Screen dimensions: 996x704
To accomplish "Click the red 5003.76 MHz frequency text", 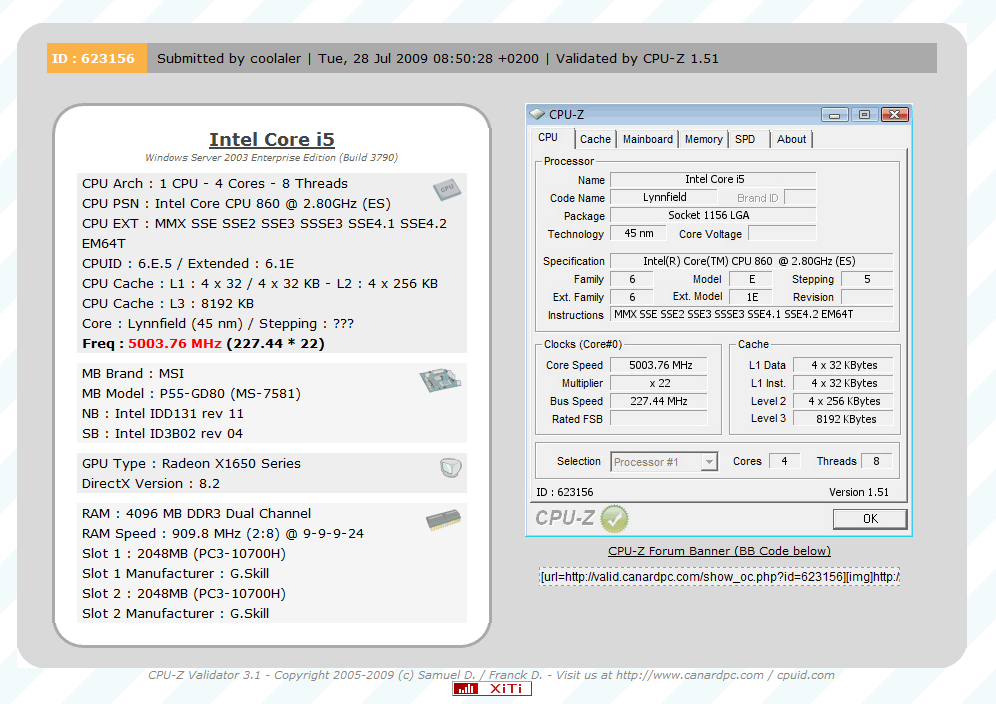I will pyautogui.click(x=175, y=344).
